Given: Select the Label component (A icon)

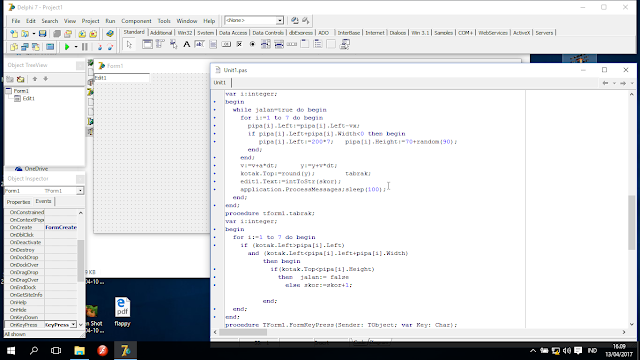Looking at the screenshot, I should (x=187, y=44).
